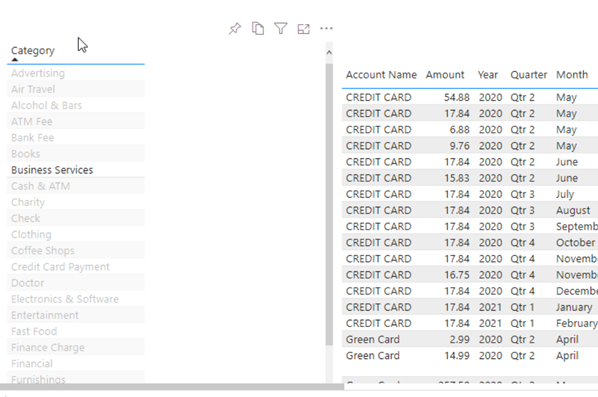Image resolution: width=598 pixels, height=397 pixels.
Task: Select the 6.88 amount cell
Action: pyautogui.click(x=459, y=130)
